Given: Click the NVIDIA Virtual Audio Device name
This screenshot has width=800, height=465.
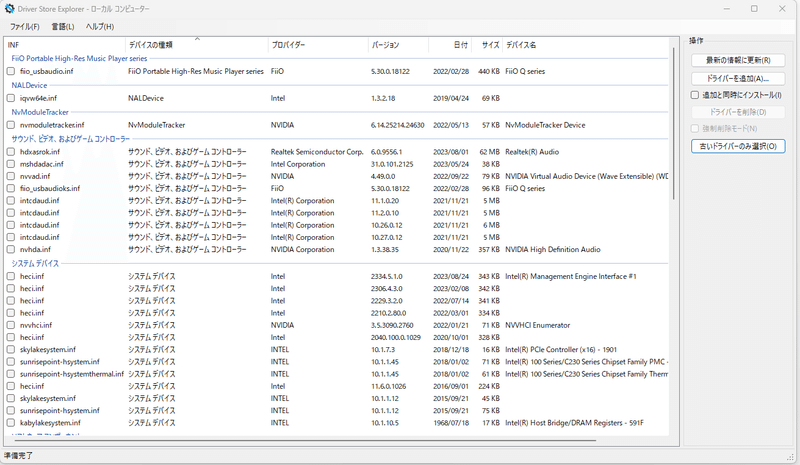Looking at the screenshot, I should pos(586,176).
